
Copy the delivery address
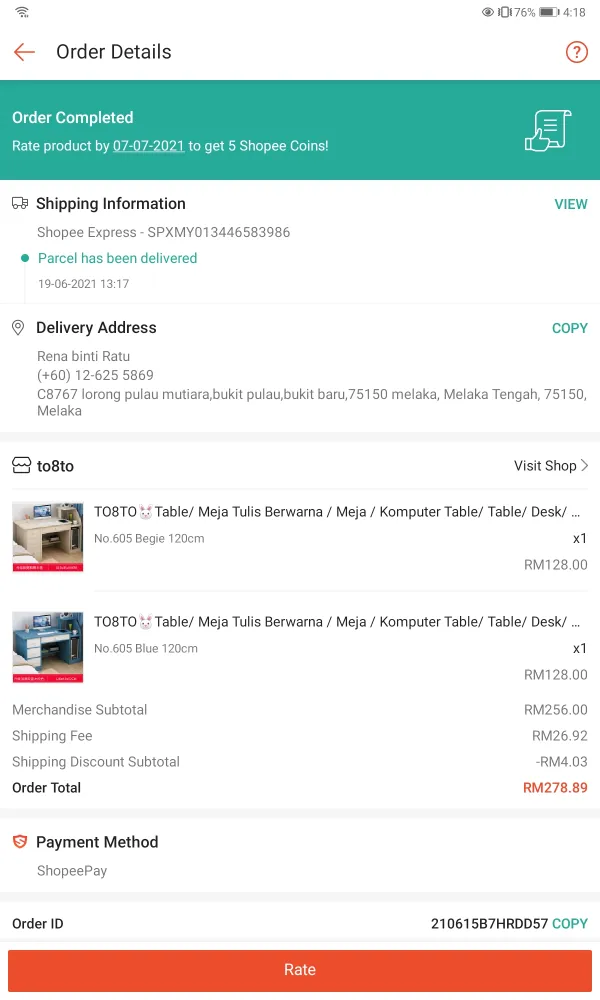click(570, 328)
